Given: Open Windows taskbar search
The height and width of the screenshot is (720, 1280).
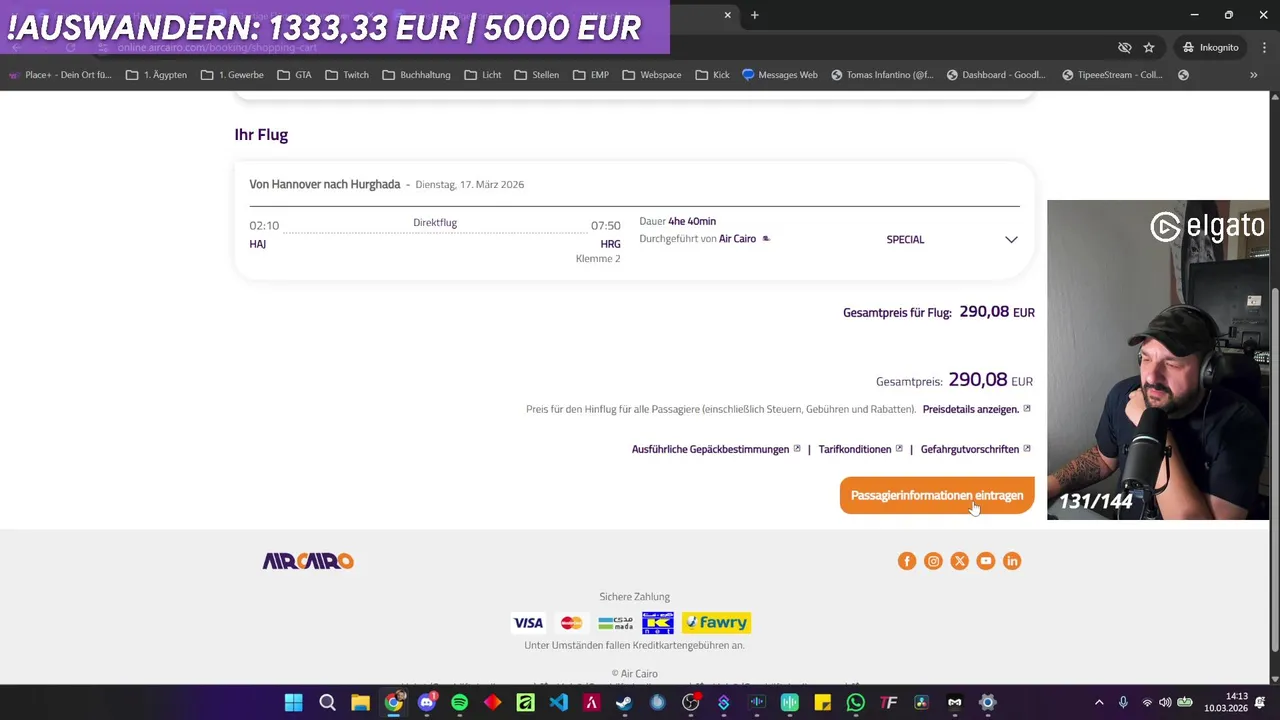Looking at the screenshot, I should pyautogui.click(x=327, y=703).
